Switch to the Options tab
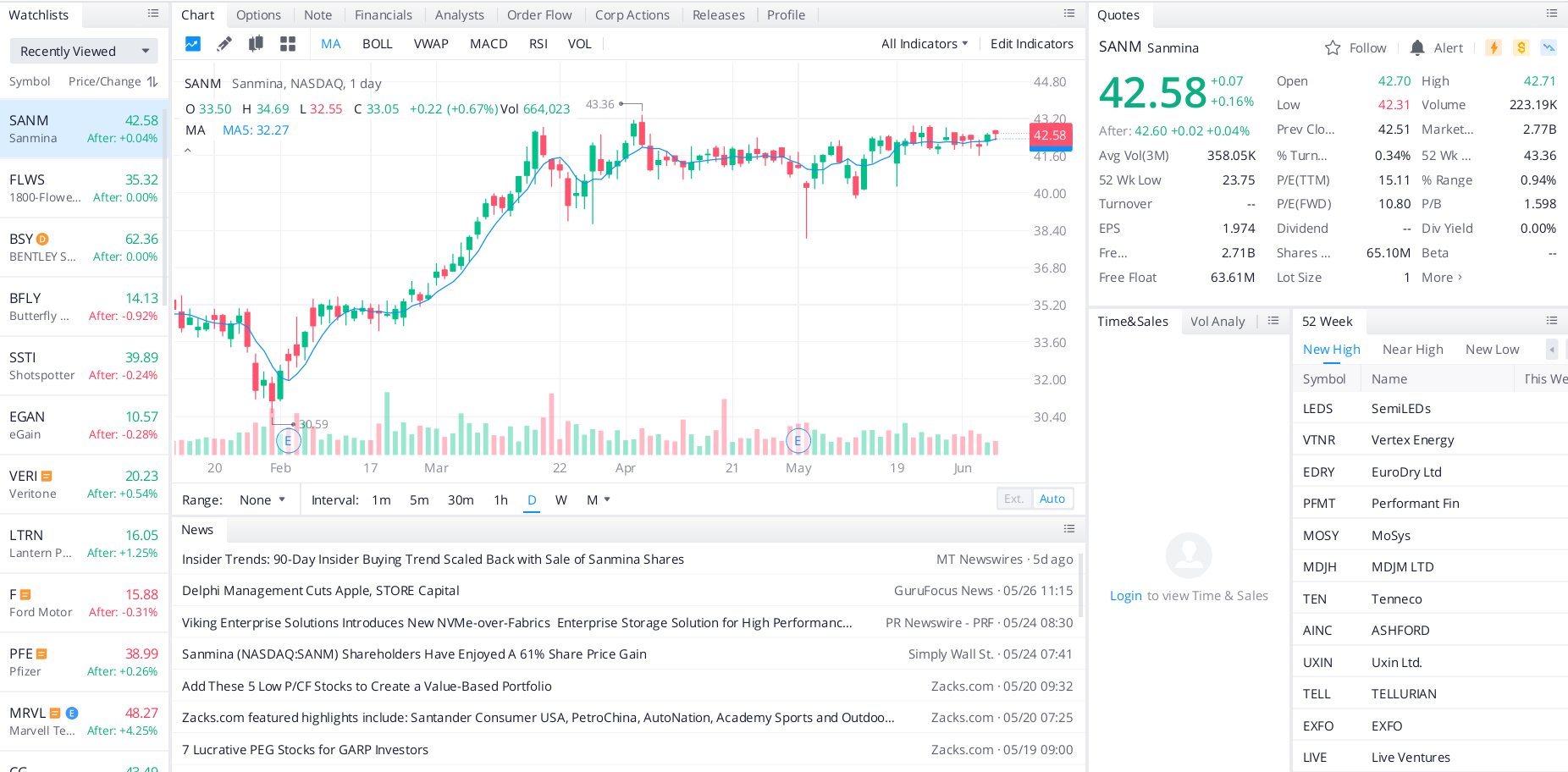The image size is (1568, 772). [258, 14]
